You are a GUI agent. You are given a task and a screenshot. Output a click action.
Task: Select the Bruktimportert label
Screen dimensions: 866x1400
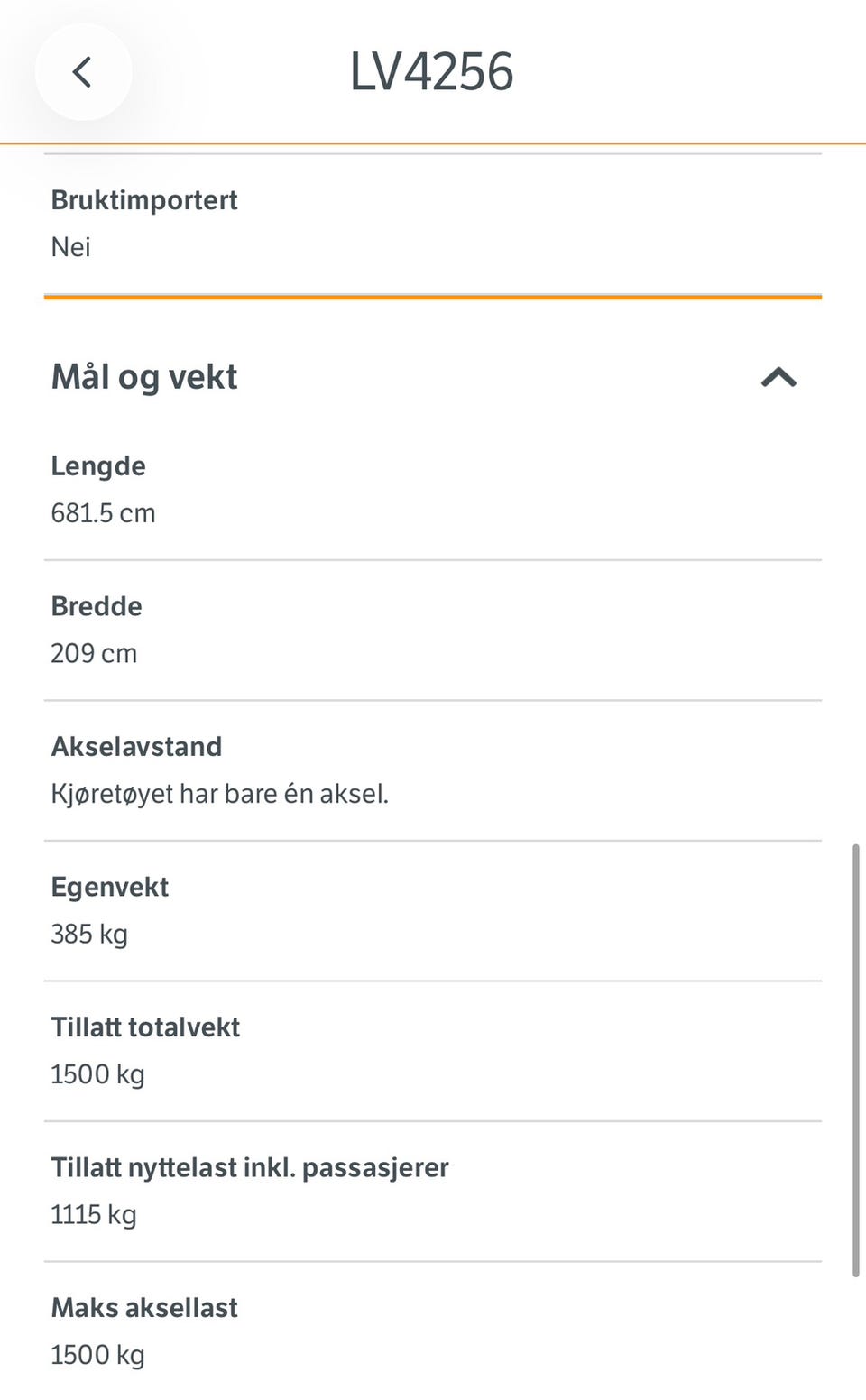(144, 200)
